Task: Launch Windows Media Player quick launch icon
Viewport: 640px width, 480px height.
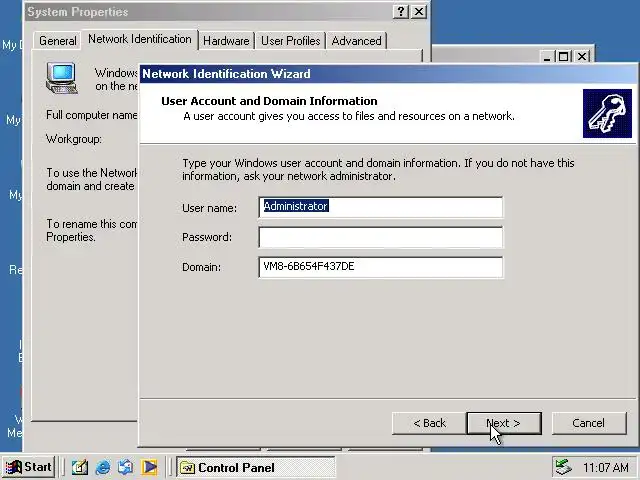Action: (149, 467)
